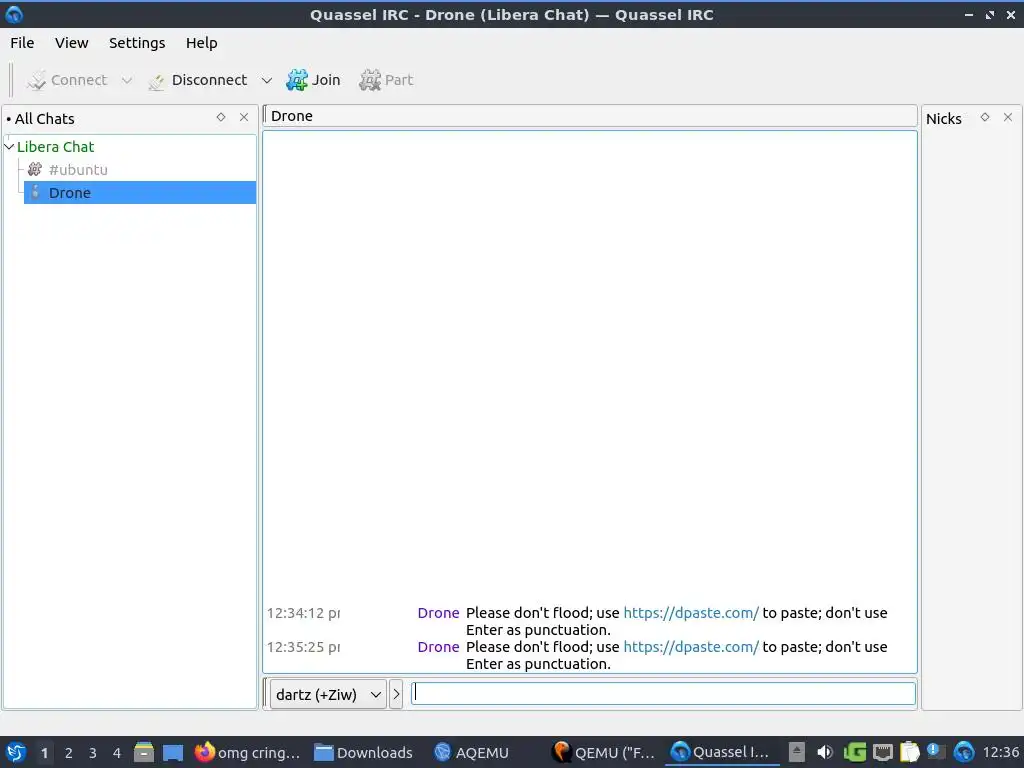The height and width of the screenshot is (768, 1024).
Task: Switch to virtual desktop 2
Action: coord(69,753)
